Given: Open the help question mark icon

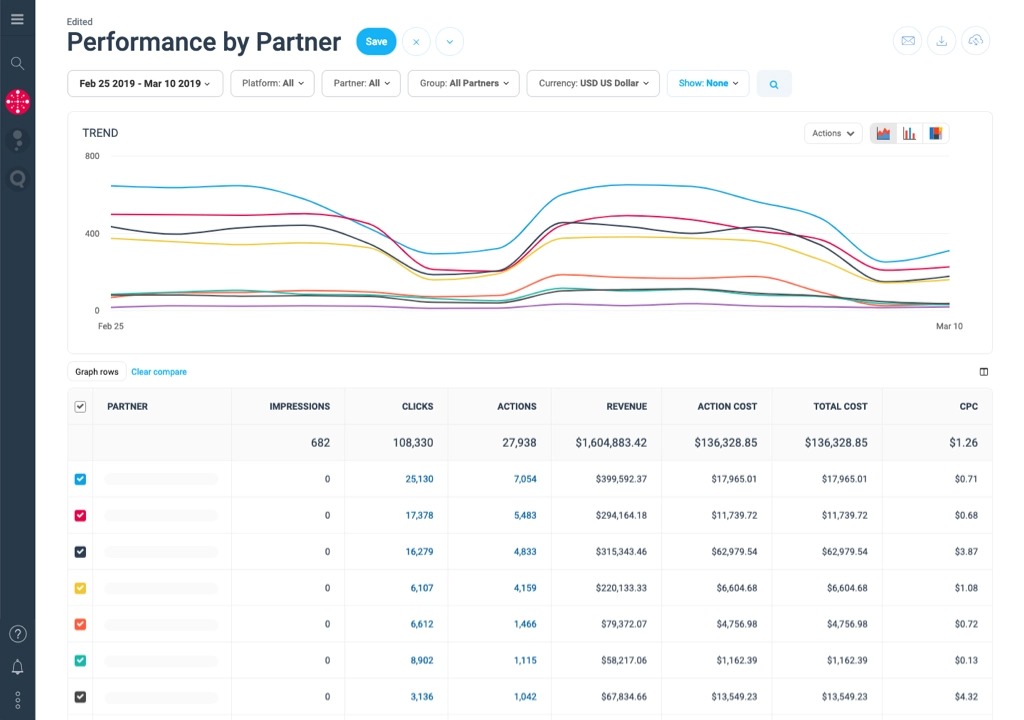Looking at the screenshot, I should tap(18, 634).
